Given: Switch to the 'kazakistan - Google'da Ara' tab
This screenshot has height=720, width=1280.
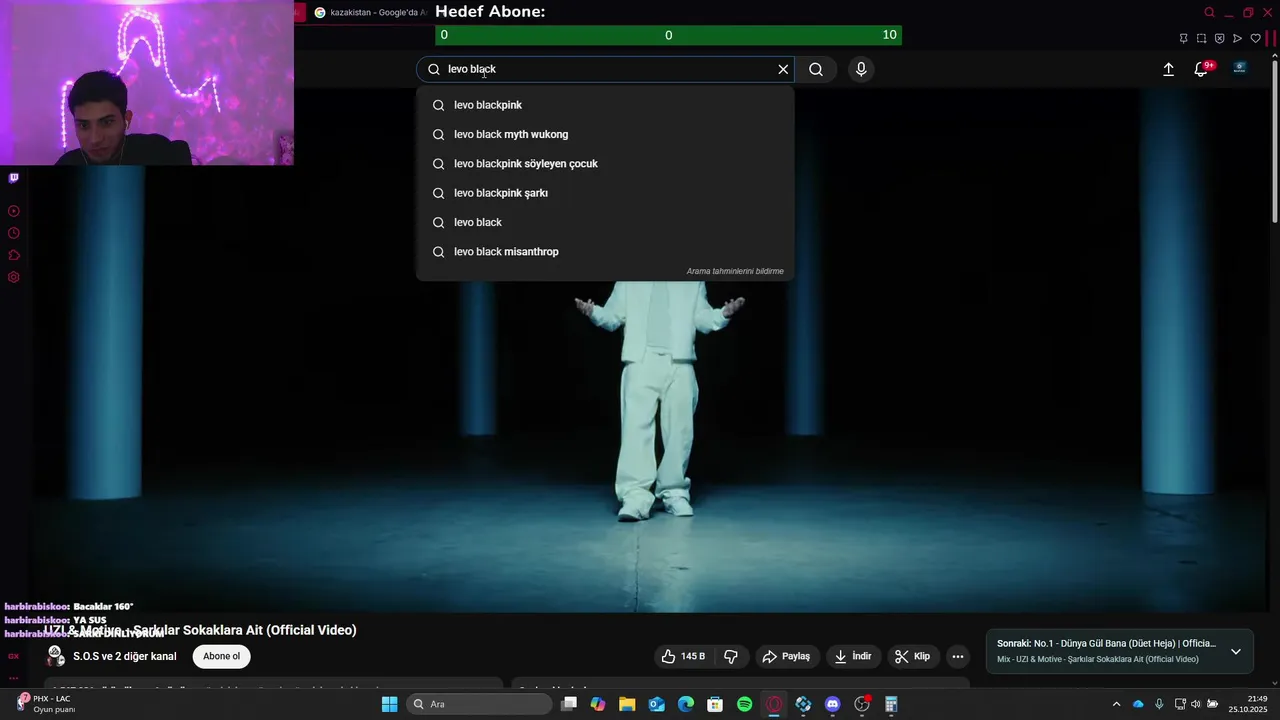Looking at the screenshot, I should [370, 12].
